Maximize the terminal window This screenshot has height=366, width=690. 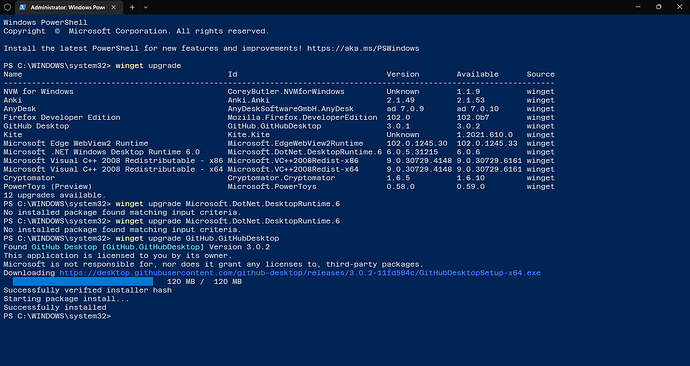[x=659, y=7]
